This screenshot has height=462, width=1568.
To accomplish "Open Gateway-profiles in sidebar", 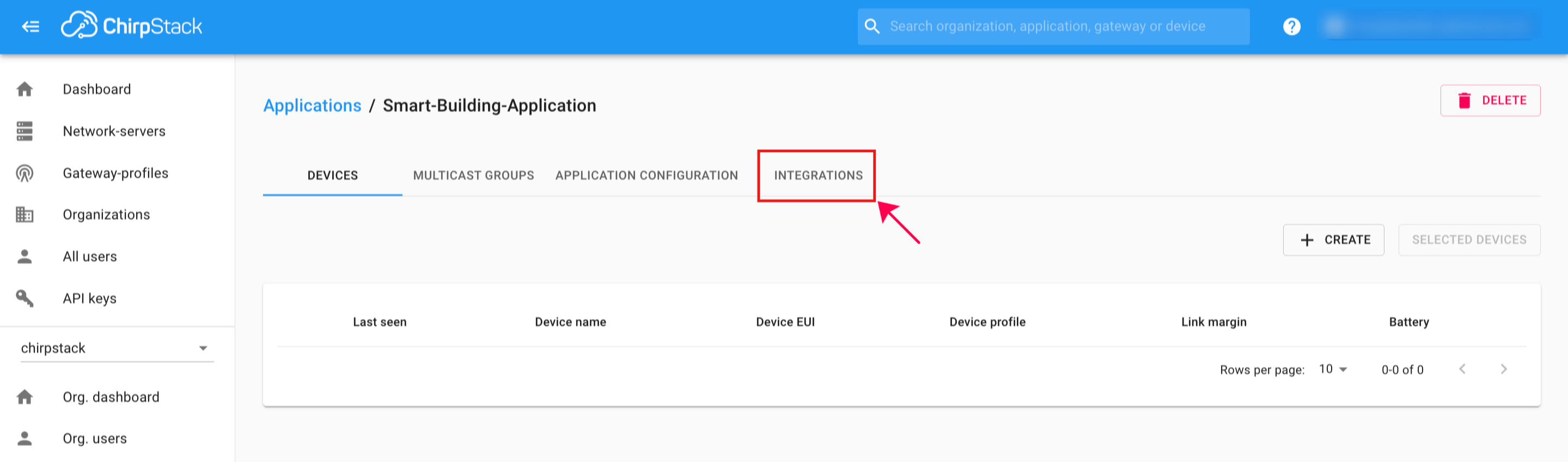I will click(115, 173).
